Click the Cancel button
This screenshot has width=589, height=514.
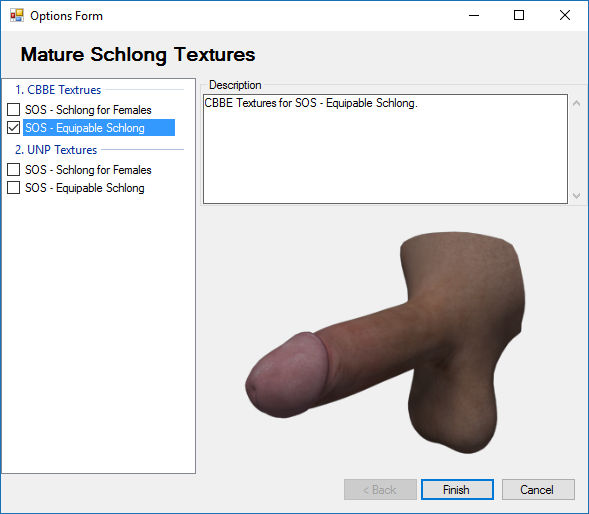pyautogui.click(x=538, y=490)
